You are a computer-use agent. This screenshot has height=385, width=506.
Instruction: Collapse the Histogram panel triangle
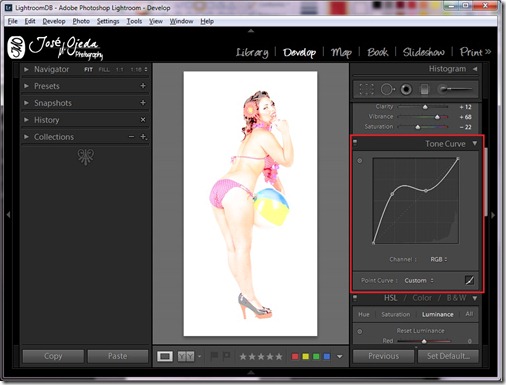click(x=475, y=69)
